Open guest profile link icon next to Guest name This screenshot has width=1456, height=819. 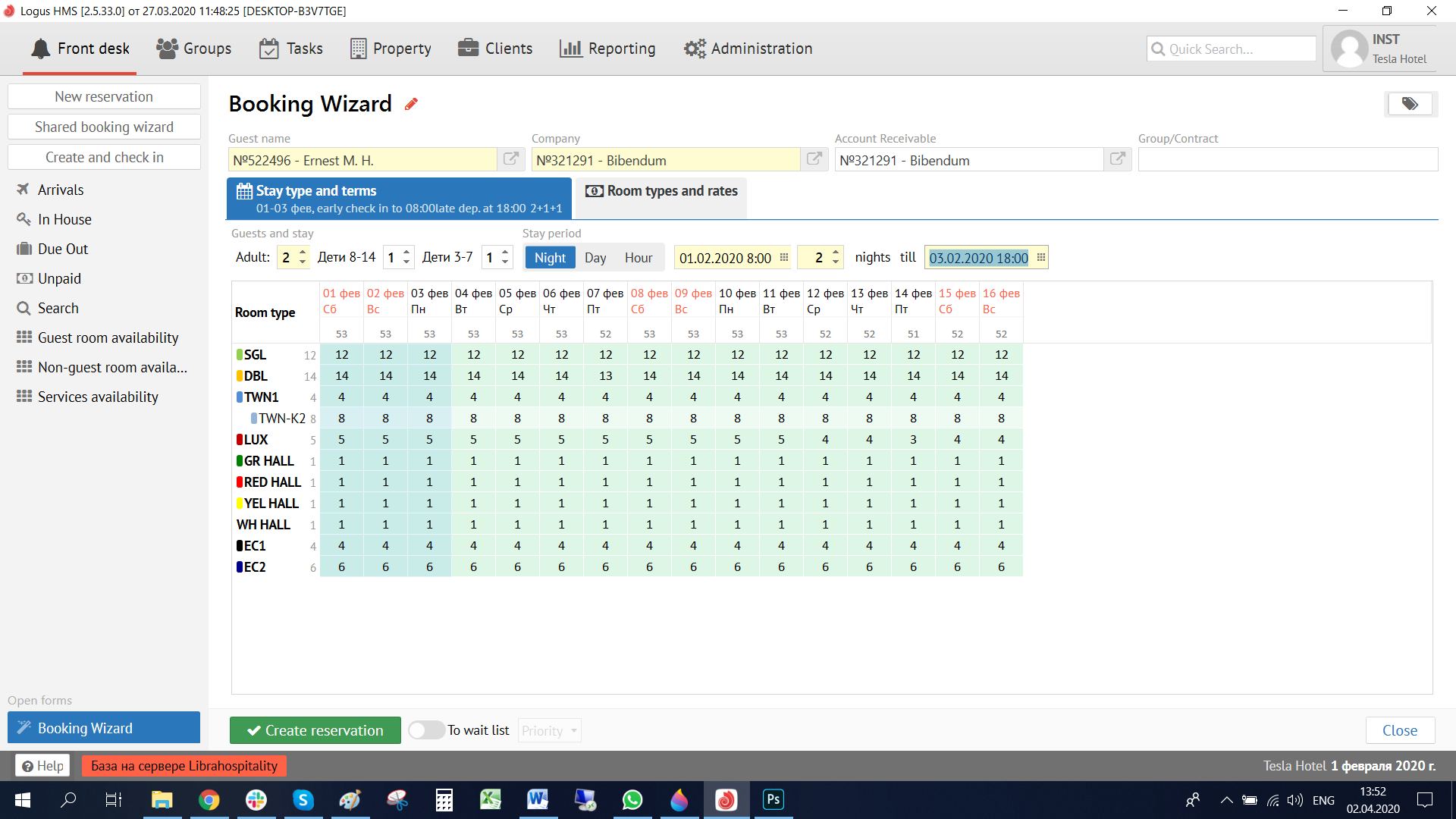tap(511, 159)
